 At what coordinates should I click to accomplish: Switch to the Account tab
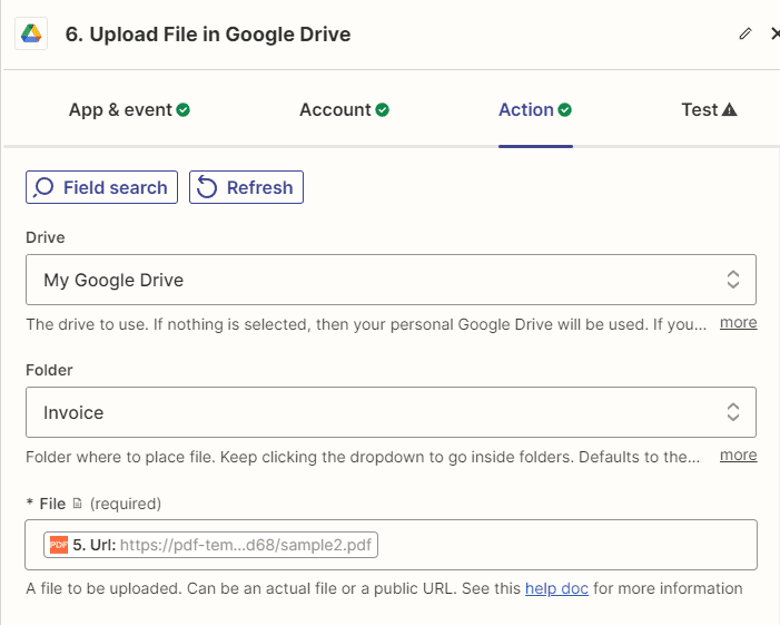tap(344, 109)
